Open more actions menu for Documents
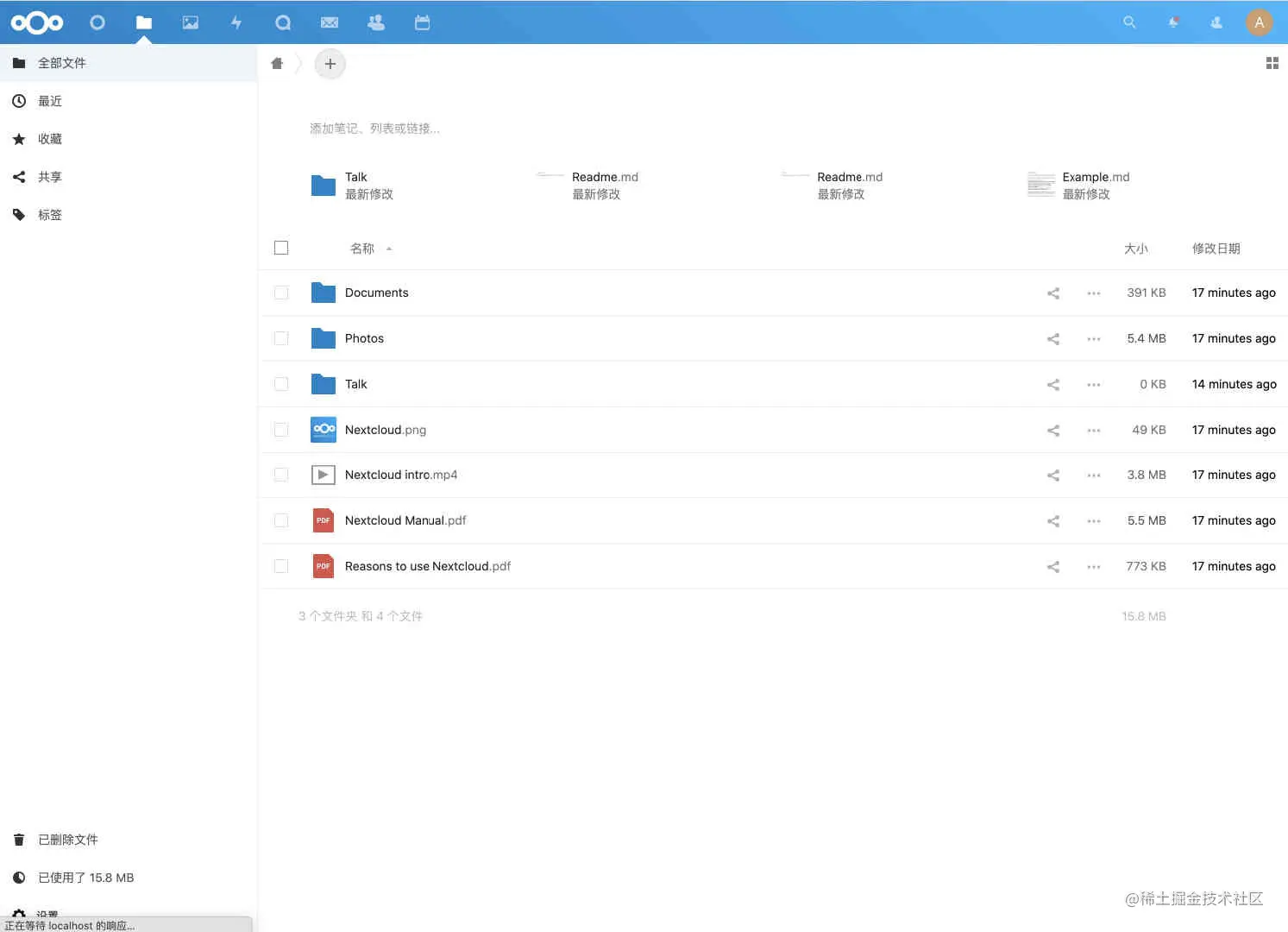 [1094, 293]
